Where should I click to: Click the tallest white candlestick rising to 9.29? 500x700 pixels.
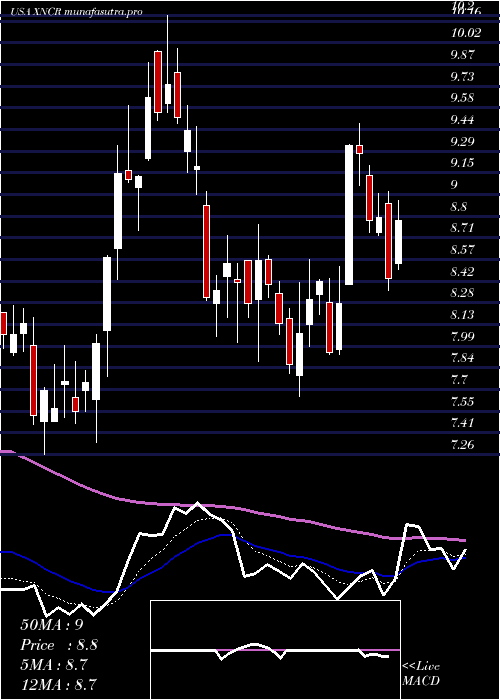click(x=349, y=215)
